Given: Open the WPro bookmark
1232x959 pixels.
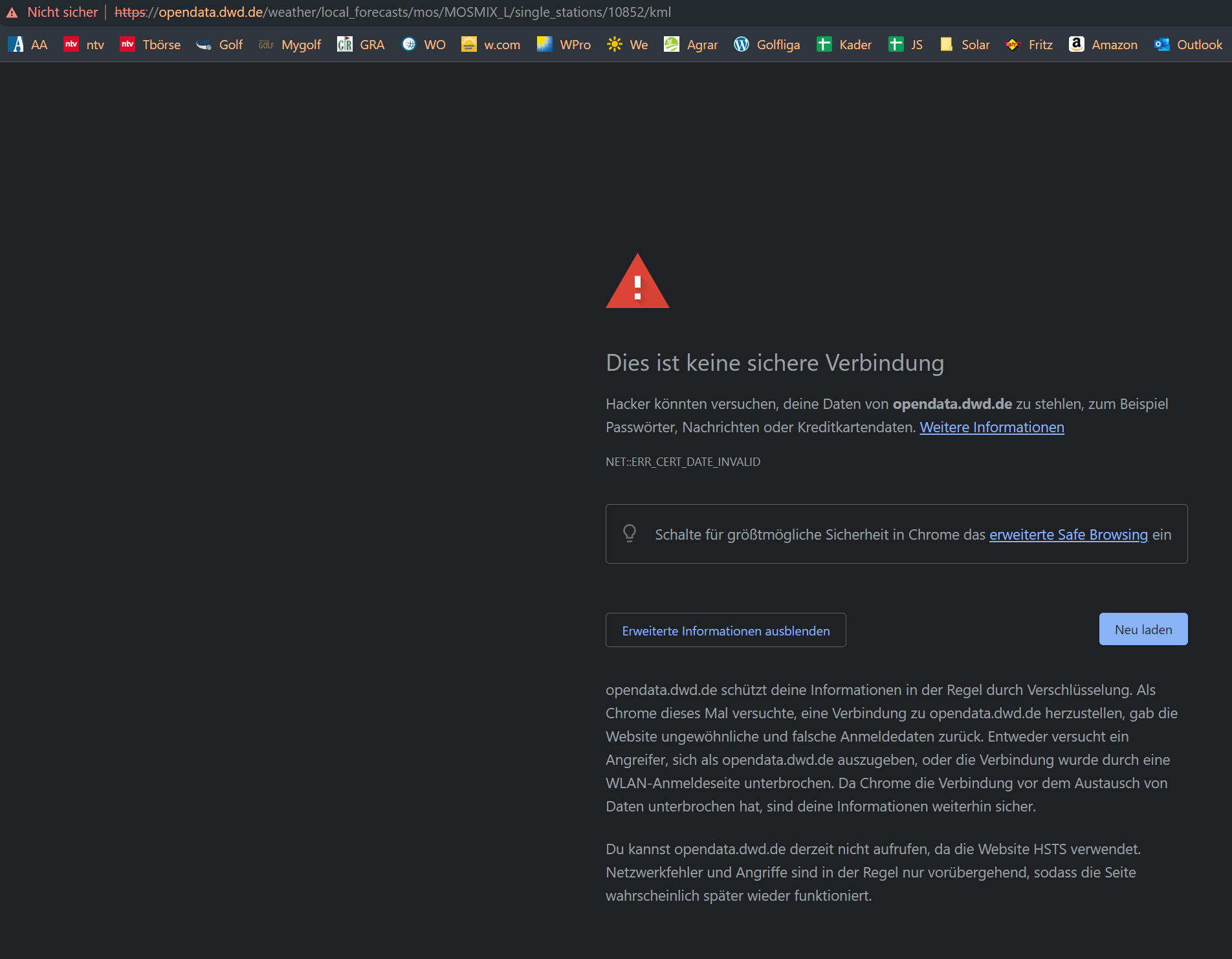Looking at the screenshot, I should [x=564, y=45].
